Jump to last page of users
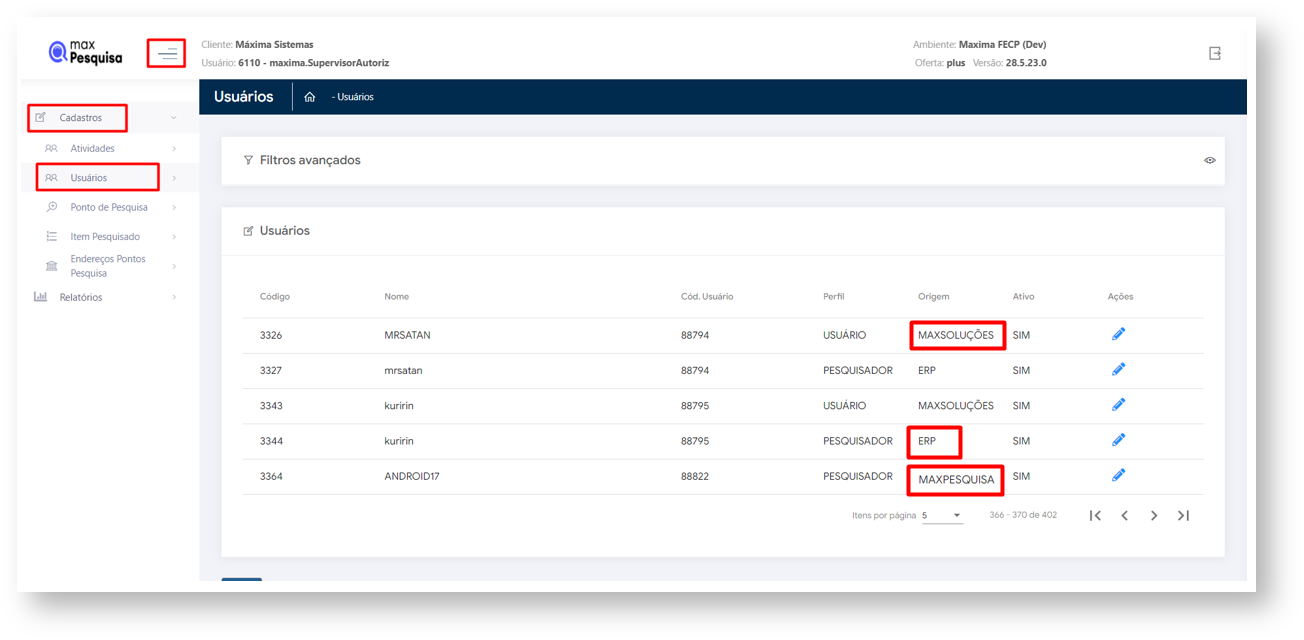The image size is (1304, 640). click(1183, 515)
